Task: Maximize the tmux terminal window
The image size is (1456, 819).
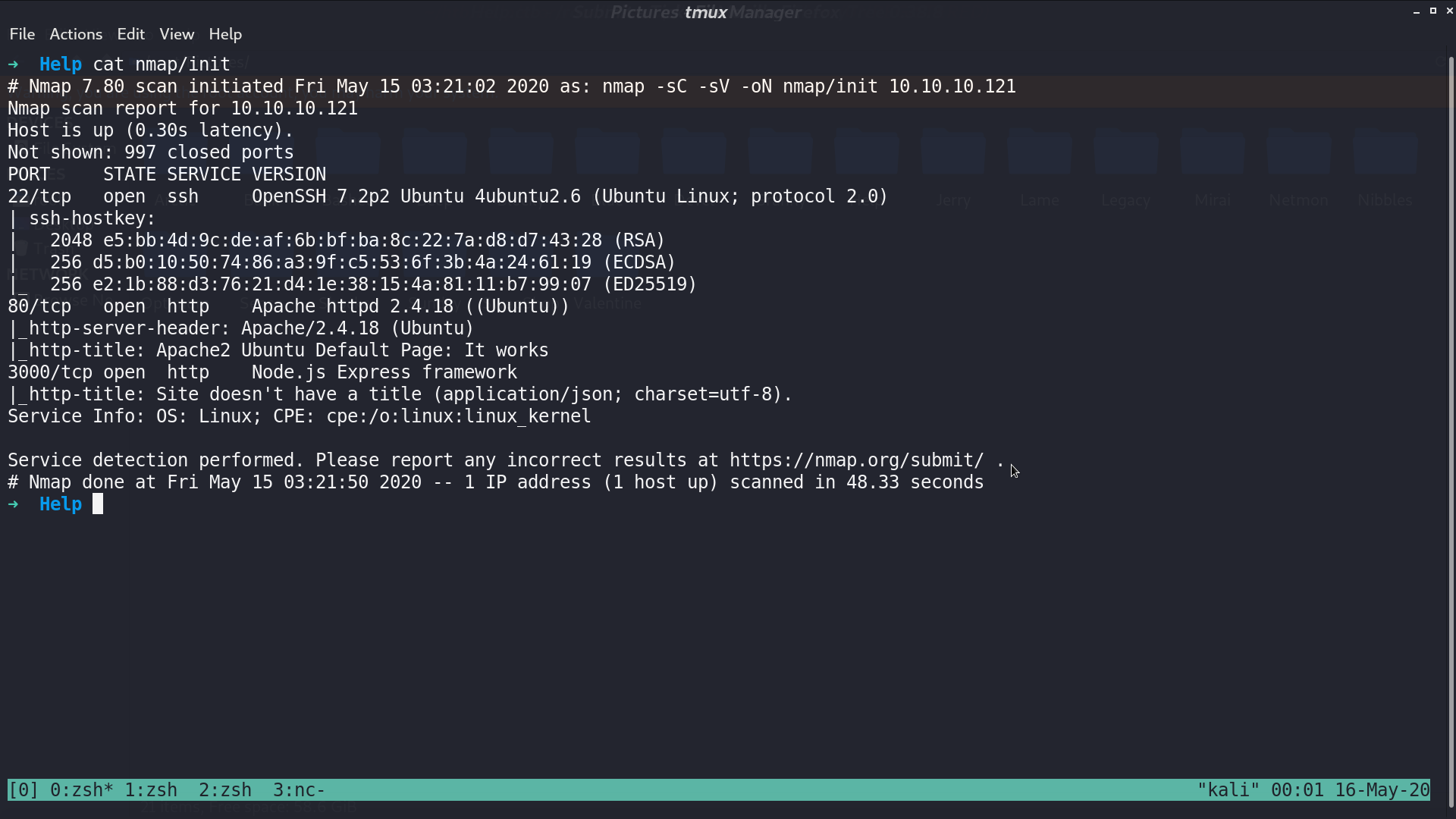Action: 1433,11
